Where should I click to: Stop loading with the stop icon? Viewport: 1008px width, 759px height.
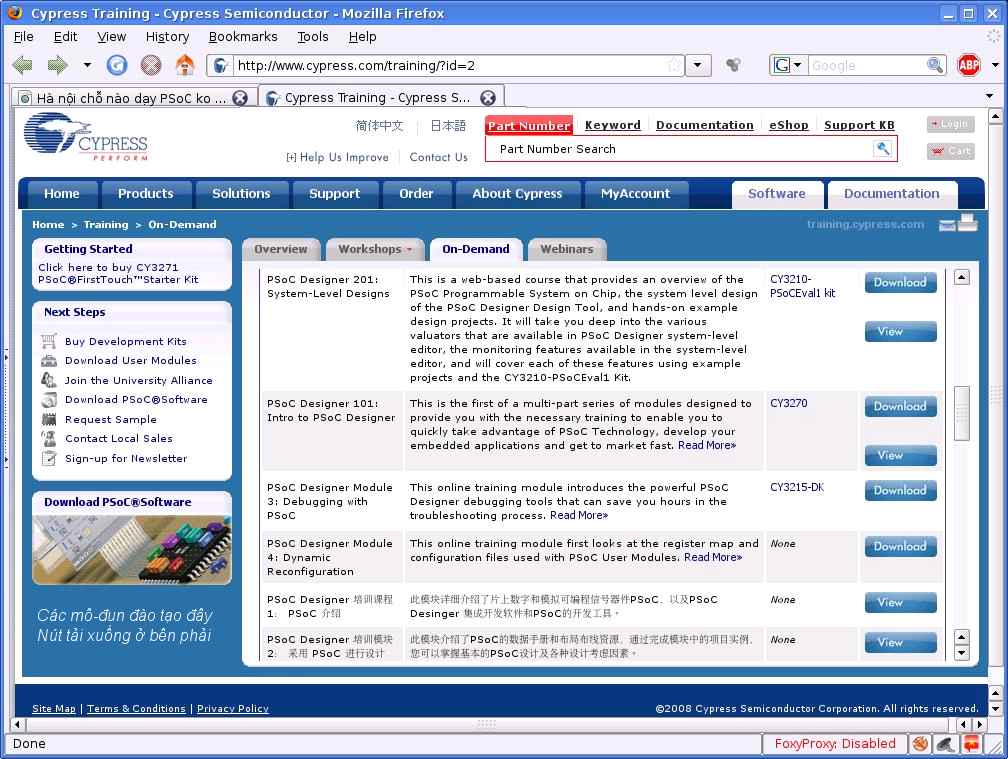151,65
